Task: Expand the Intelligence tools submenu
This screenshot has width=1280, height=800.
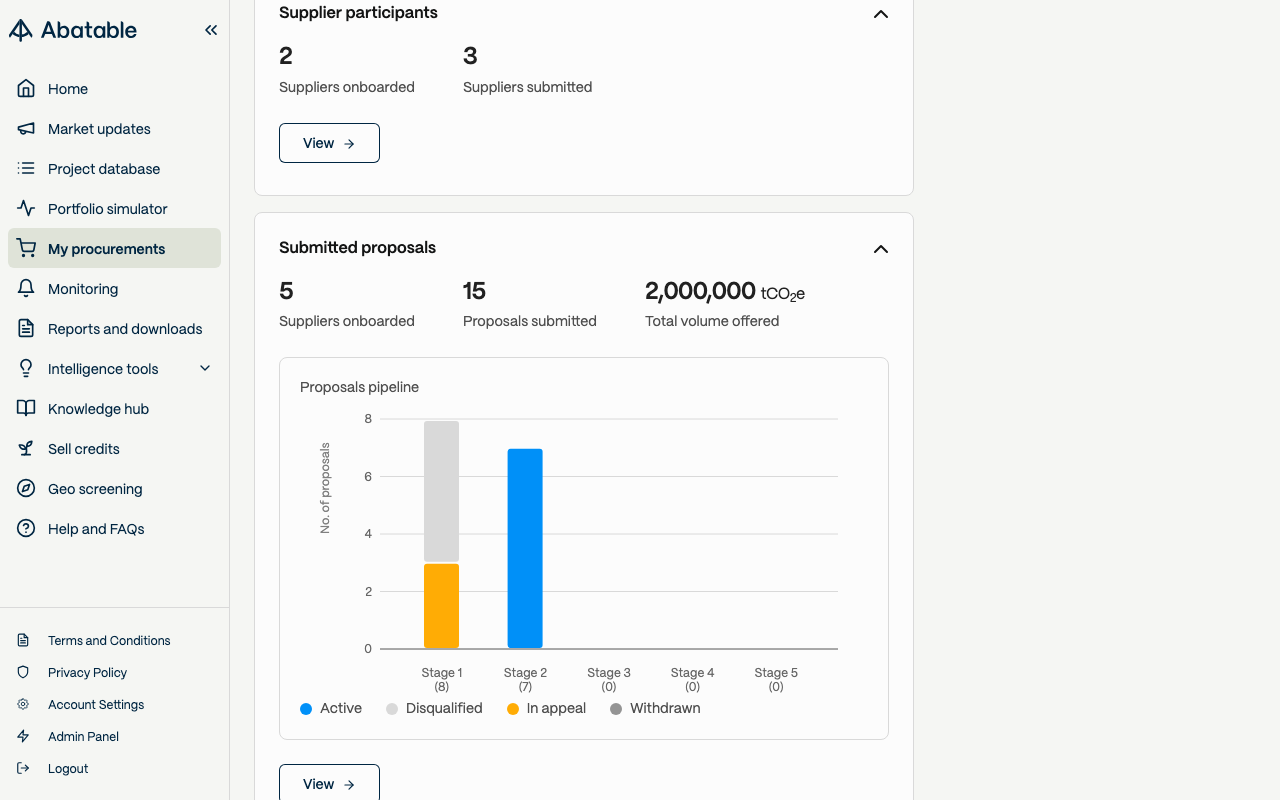Action: [205, 369]
